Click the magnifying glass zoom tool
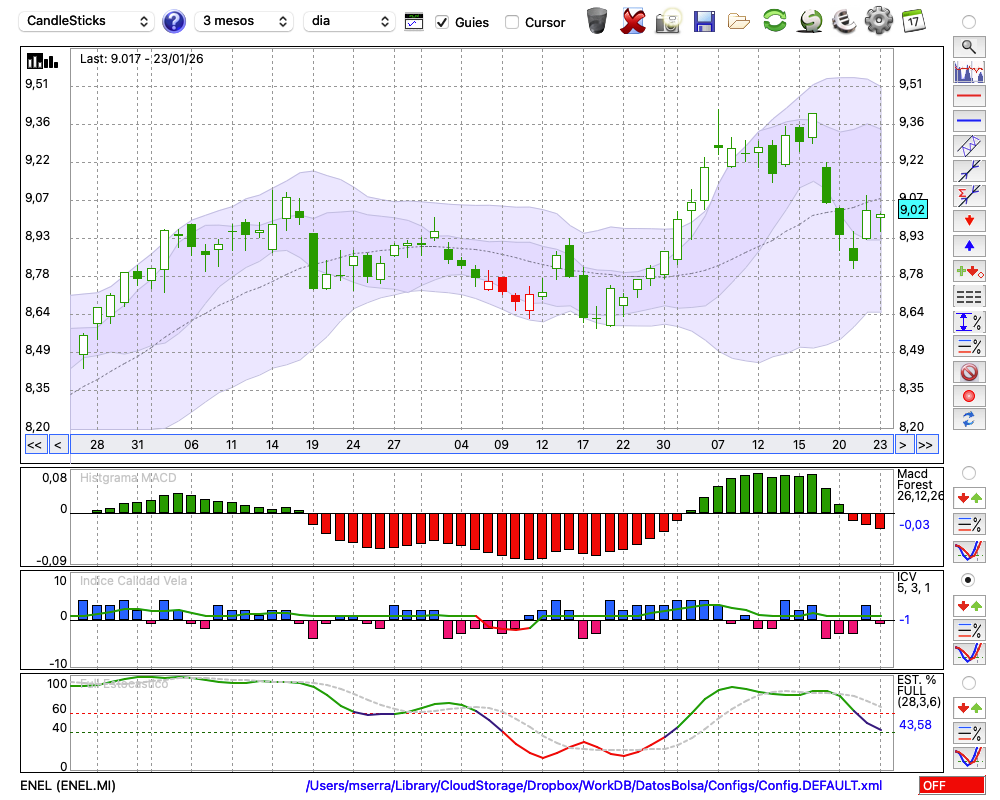 pos(968,46)
